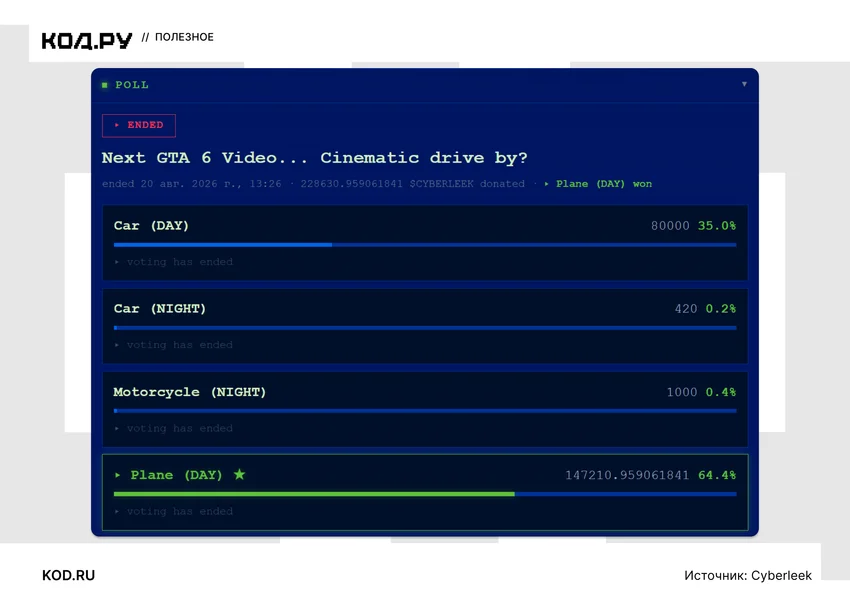Viewport: 850px width, 605px height.
Task: Select the POLL header title
Action: 132,85
